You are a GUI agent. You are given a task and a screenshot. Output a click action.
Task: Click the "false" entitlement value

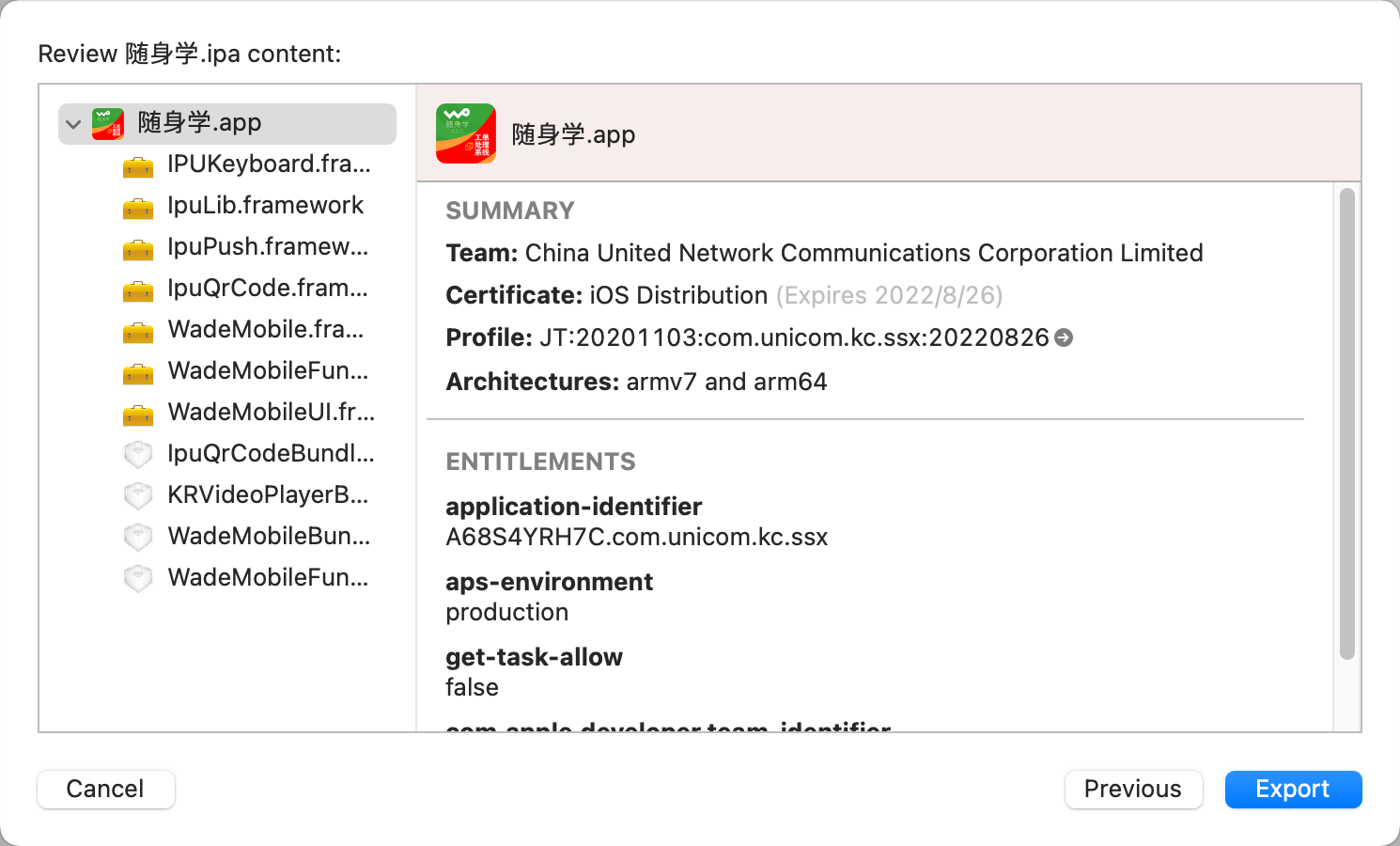pyautogui.click(x=472, y=687)
